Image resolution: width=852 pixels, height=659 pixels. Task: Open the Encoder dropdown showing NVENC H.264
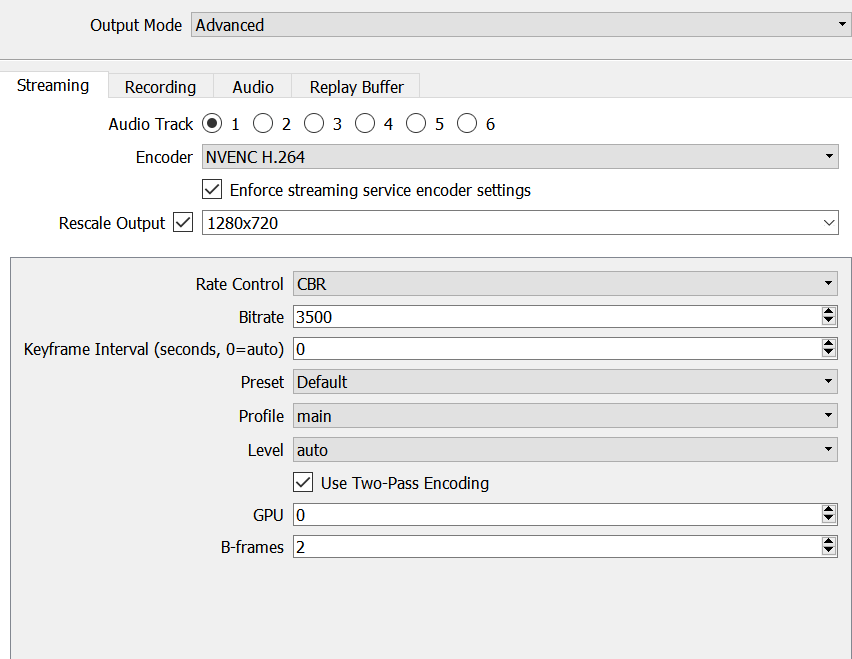(x=520, y=156)
